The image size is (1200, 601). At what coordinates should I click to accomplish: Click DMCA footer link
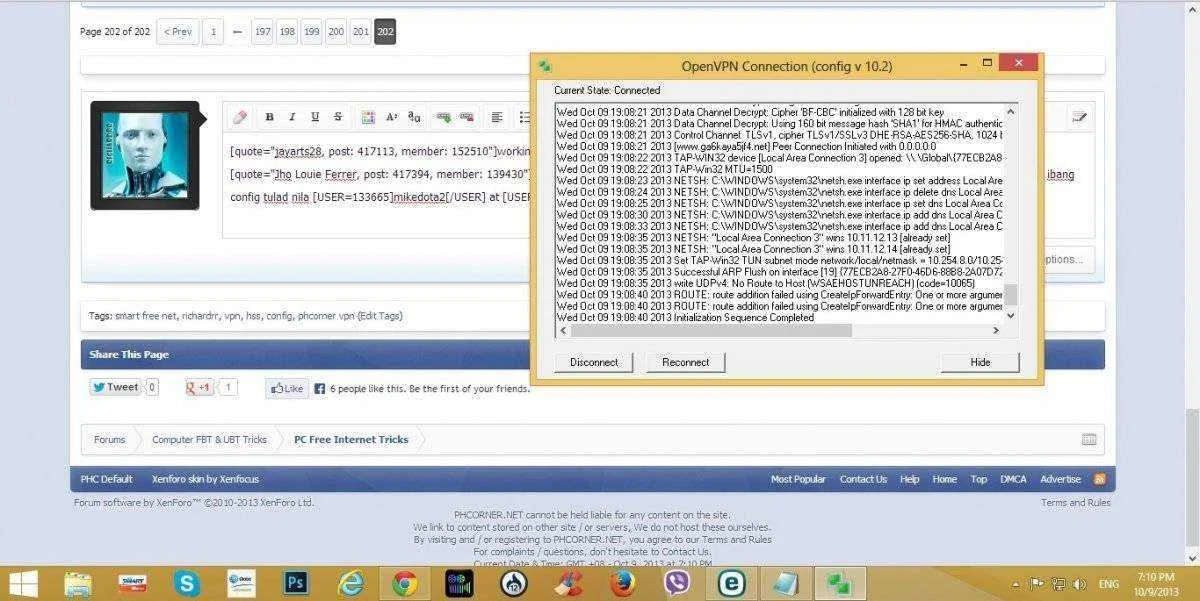point(1013,479)
